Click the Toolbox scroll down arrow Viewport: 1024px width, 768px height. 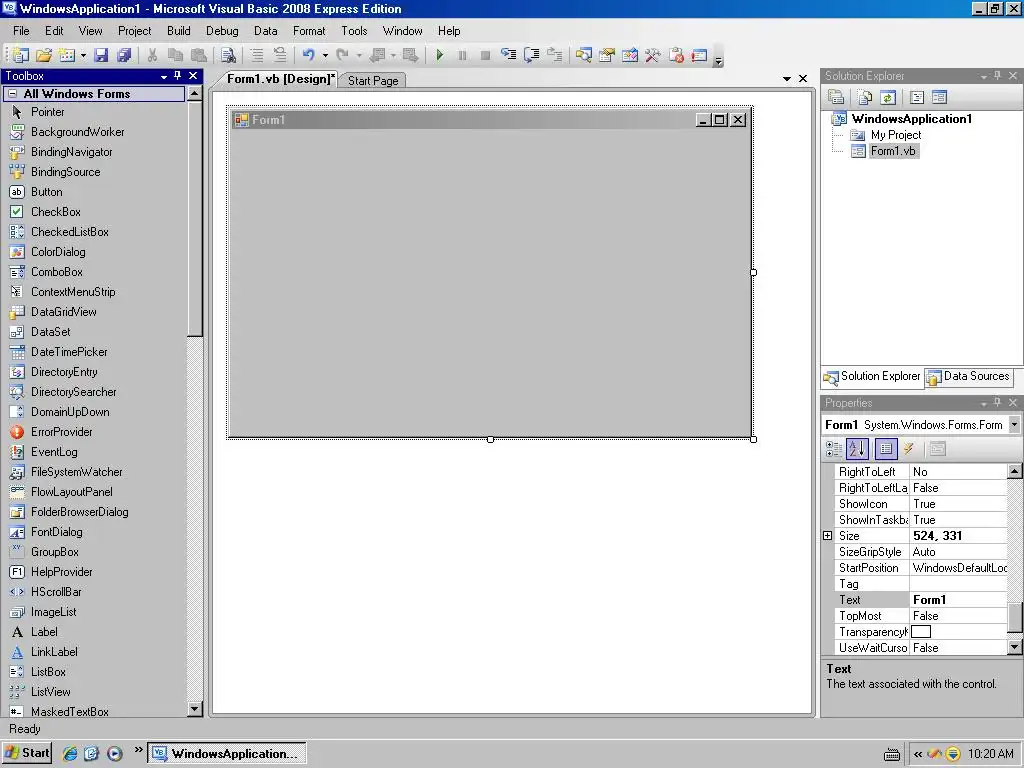(194, 709)
